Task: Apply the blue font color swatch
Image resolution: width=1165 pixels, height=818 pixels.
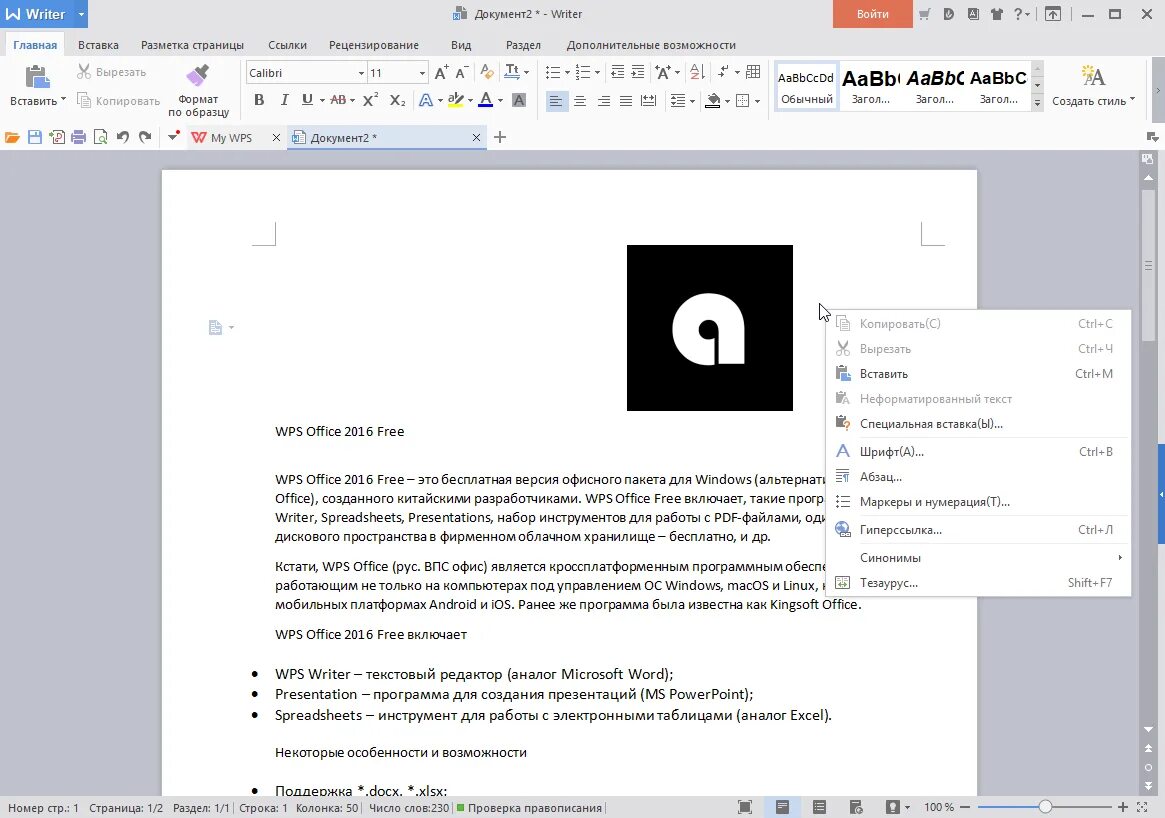Action: (x=485, y=100)
